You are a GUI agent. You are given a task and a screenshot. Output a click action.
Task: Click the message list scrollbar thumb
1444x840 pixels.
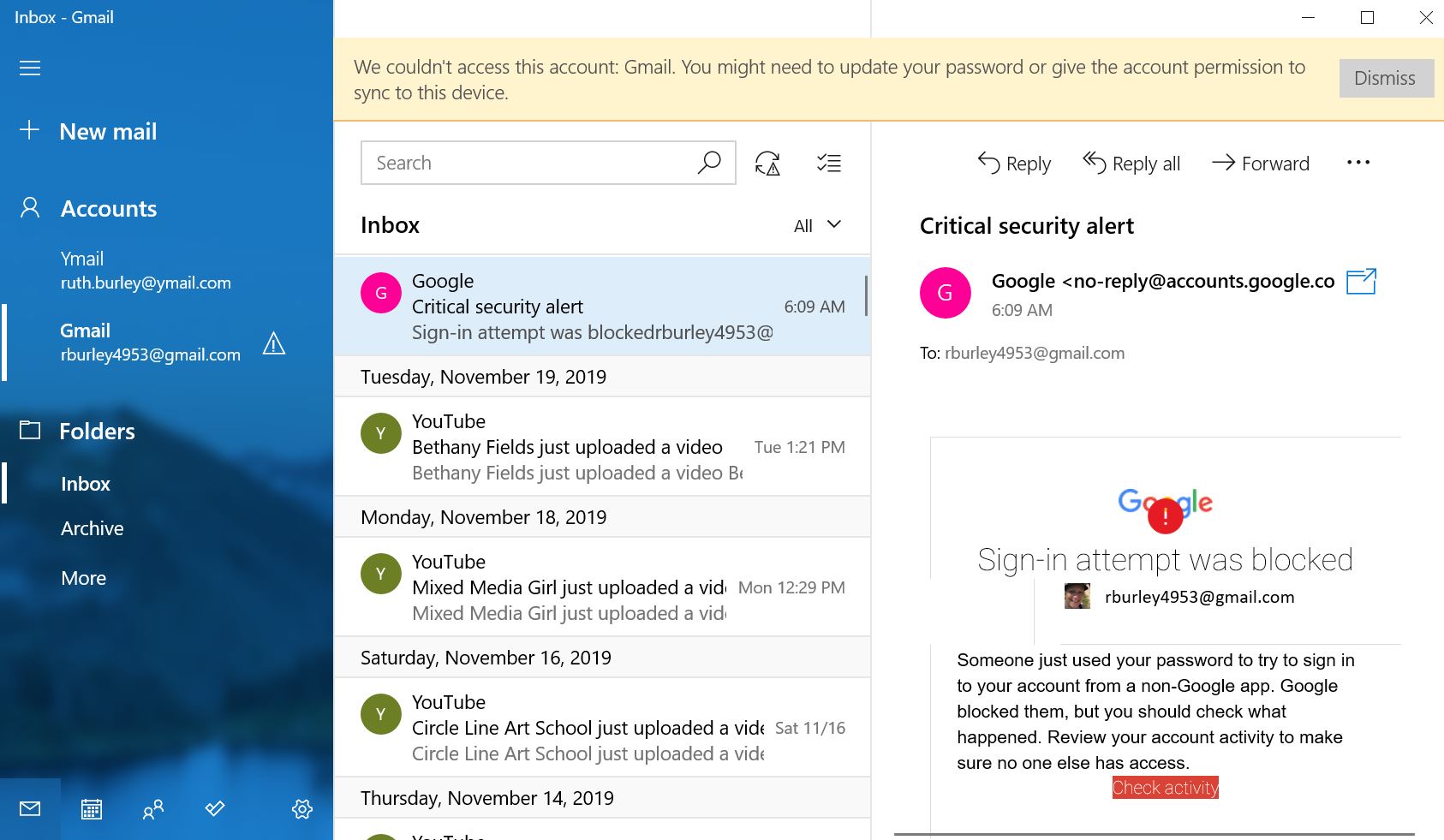click(x=866, y=295)
